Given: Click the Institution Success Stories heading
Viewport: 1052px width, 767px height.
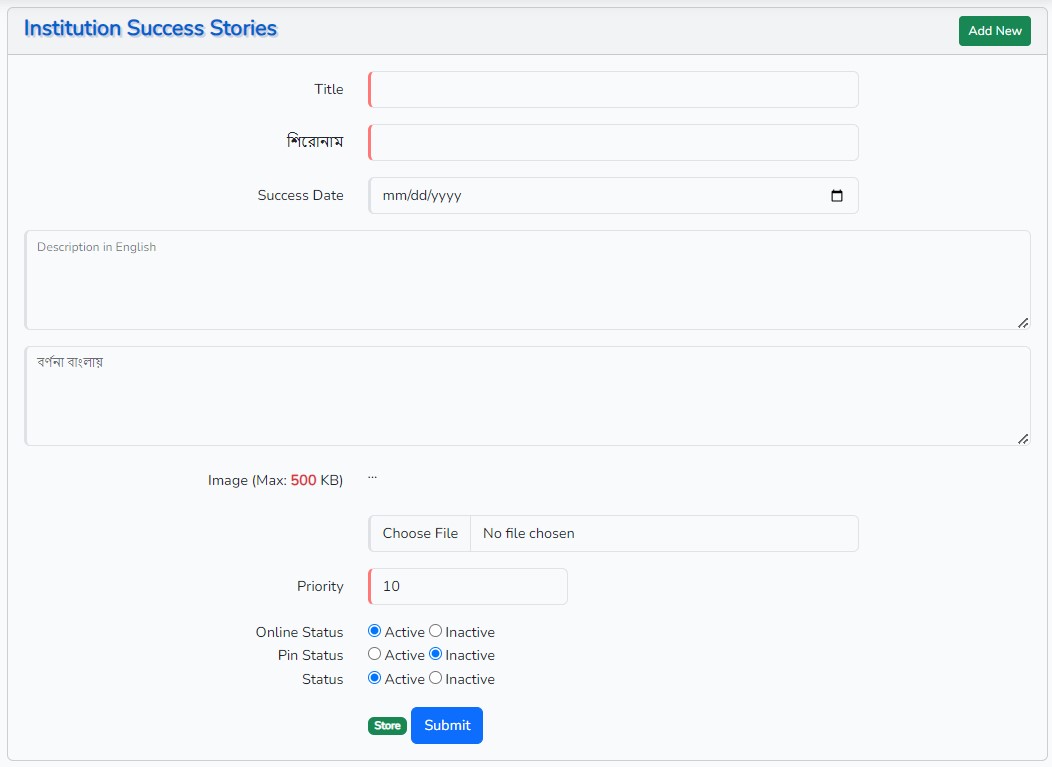Looking at the screenshot, I should (x=150, y=29).
